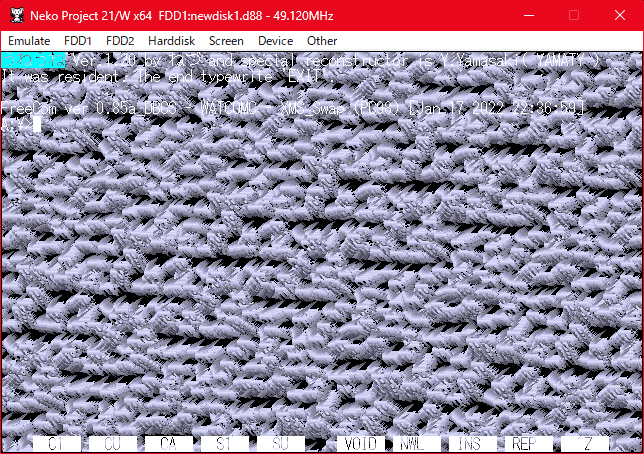Image resolution: width=644 pixels, height=454 pixels.
Task: Click the S1 function key label
Action: click(x=224, y=444)
